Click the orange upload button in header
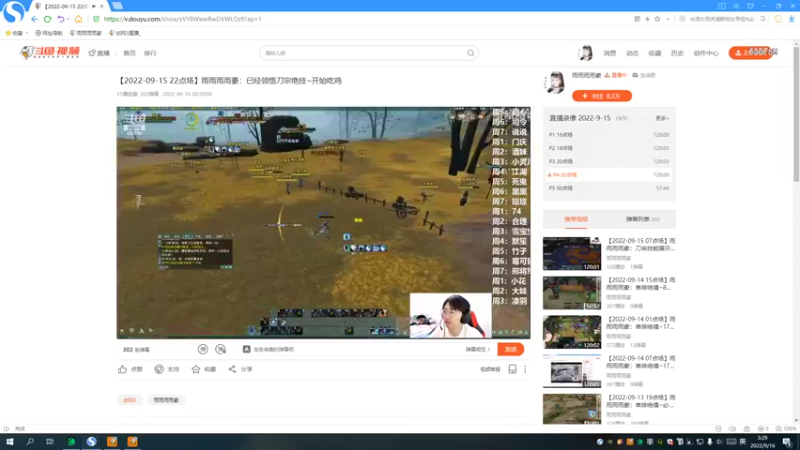Image resolution: width=800 pixels, height=450 pixels. (751, 53)
